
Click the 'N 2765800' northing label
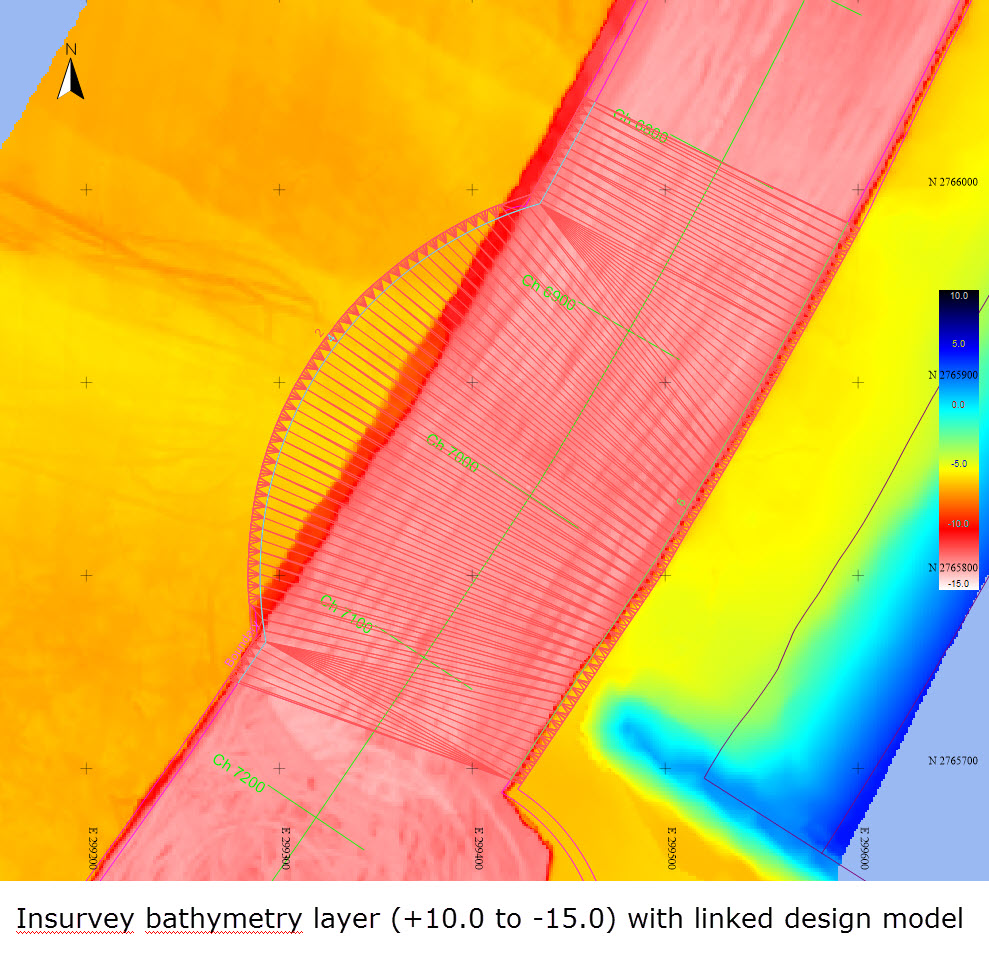click(x=952, y=568)
